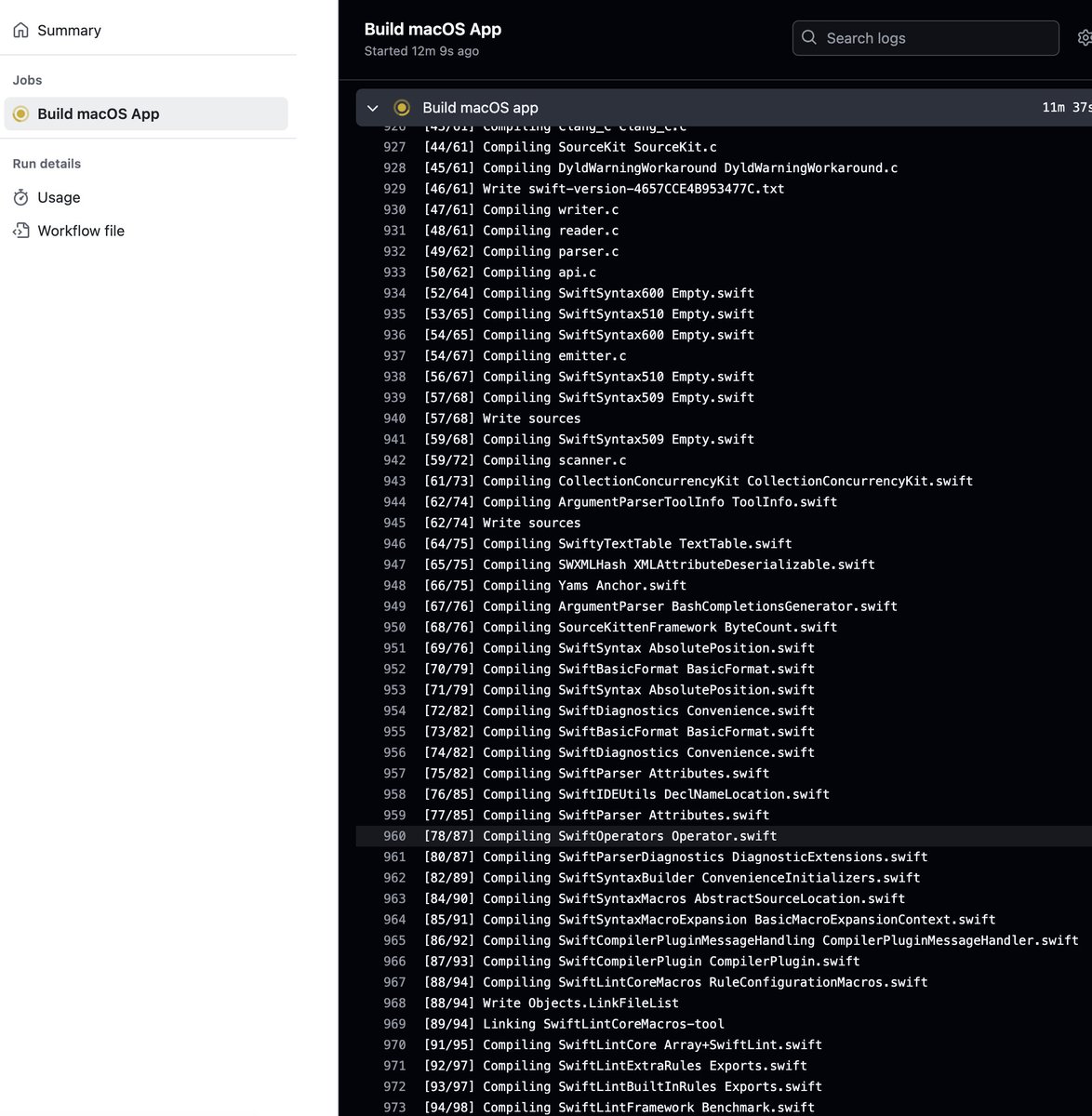
Task: Select log line number 929
Action: pyautogui.click(x=394, y=189)
